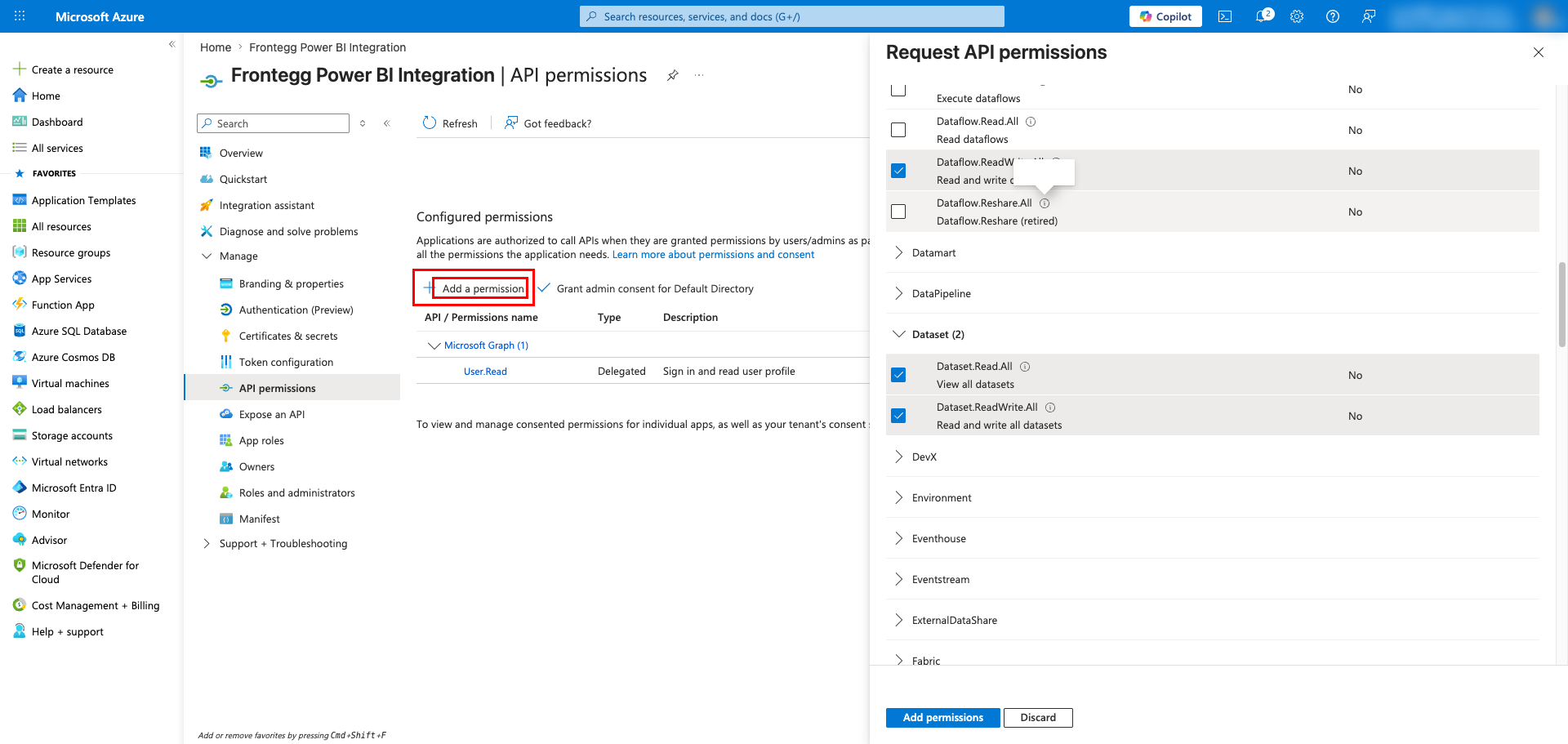The width and height of the screenshot is (1568, 744).
Task: Open Function App in favorites
Action: point(63,305)
